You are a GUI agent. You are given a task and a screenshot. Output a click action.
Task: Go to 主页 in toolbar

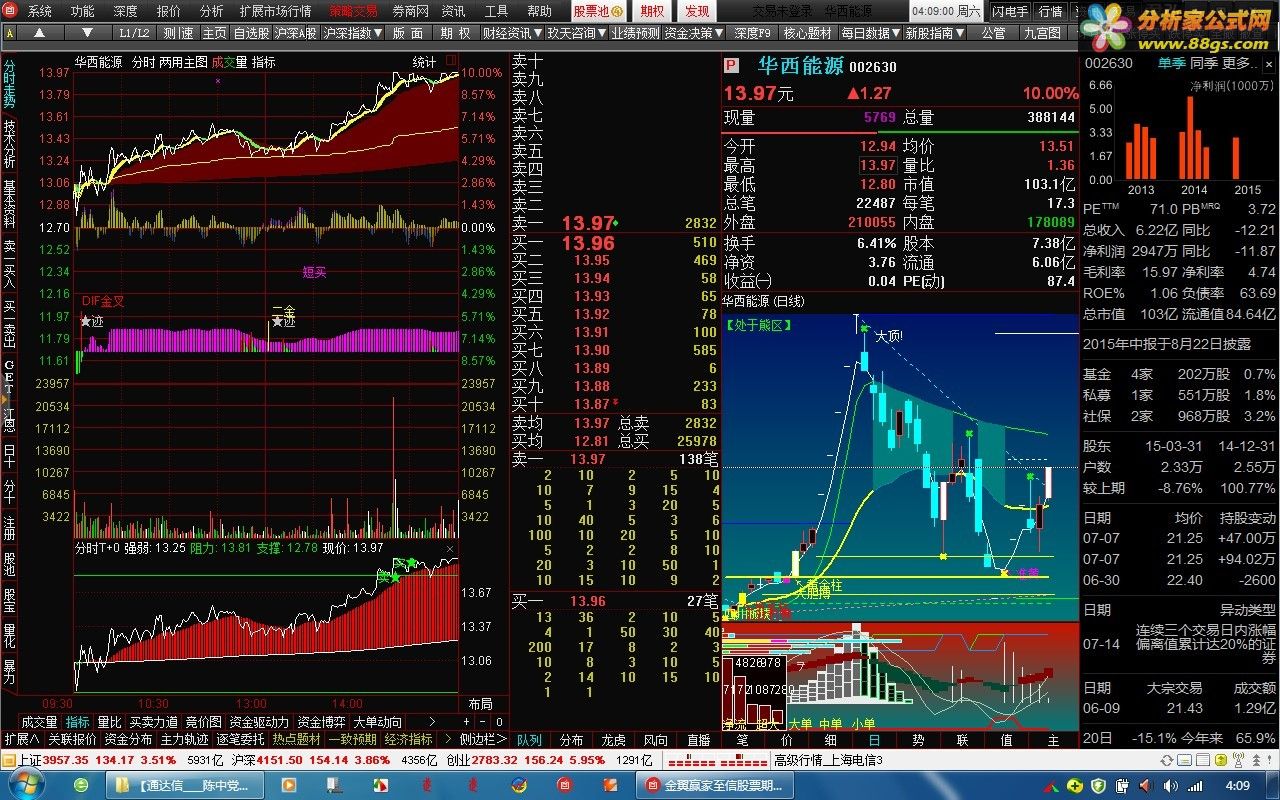click(214, 33)
